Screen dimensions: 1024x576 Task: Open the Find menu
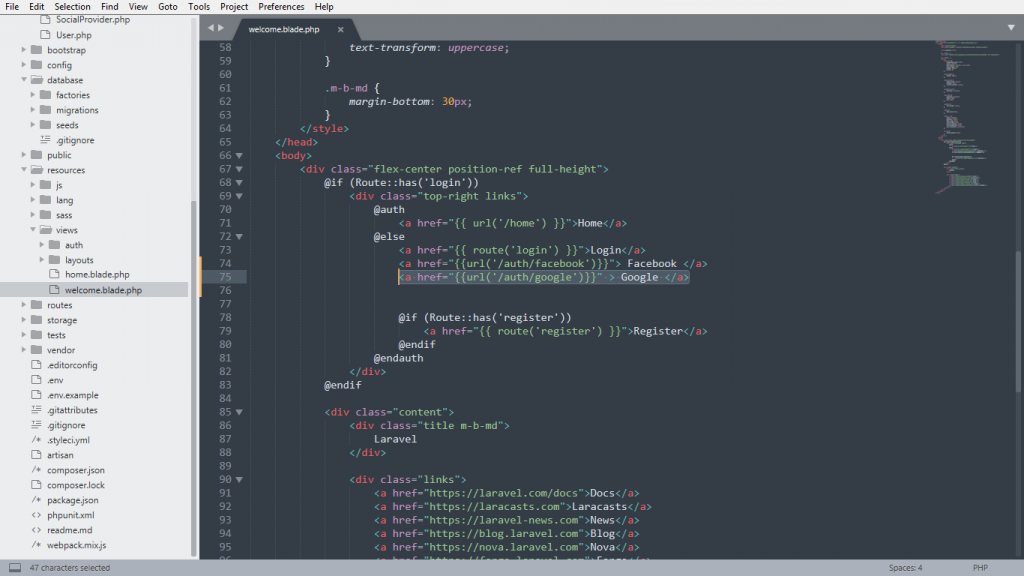pyautogui.click(x=110, y=7)
